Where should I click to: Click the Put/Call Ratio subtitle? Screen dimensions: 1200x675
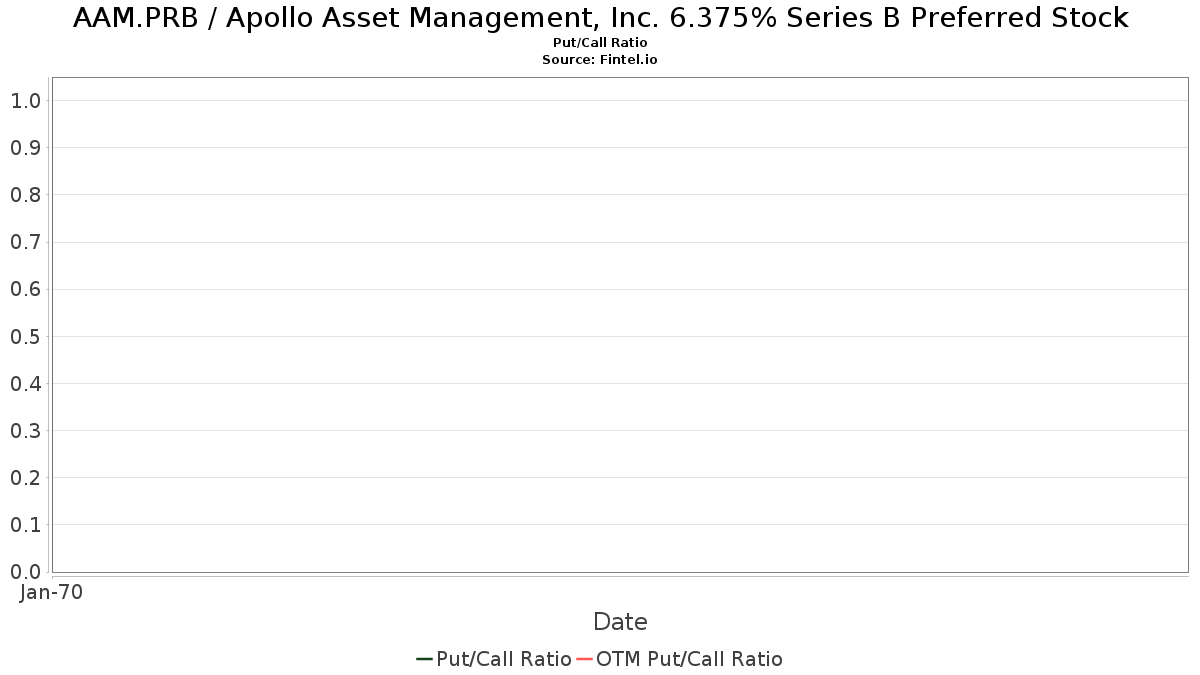point(600,43)
